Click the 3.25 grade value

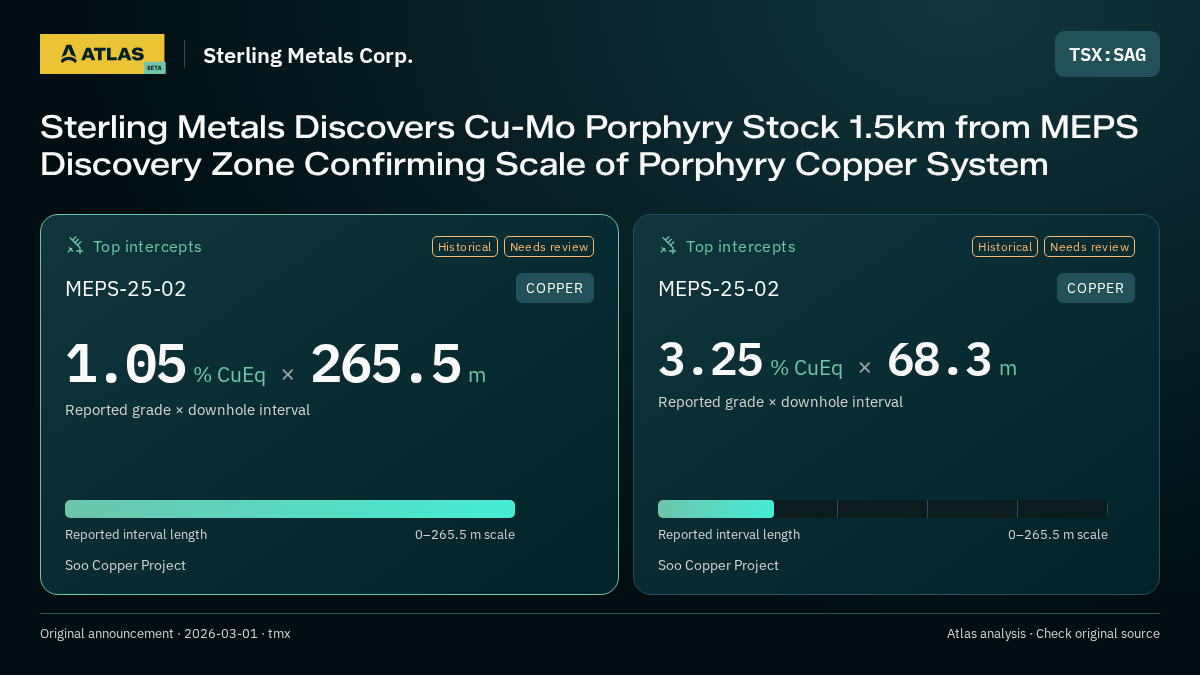pos(711,360)
